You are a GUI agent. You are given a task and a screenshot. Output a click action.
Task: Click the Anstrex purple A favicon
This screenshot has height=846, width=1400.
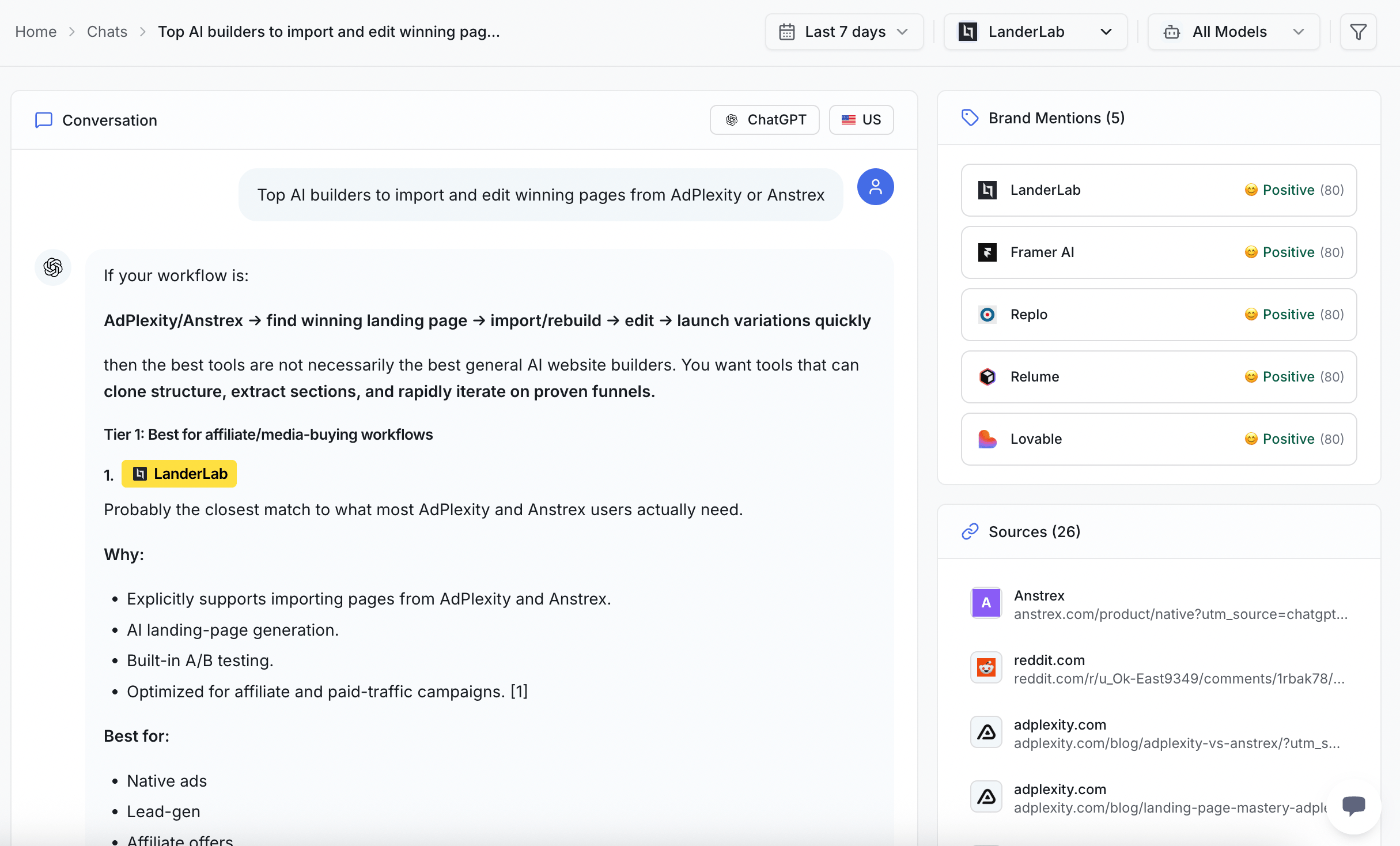pos(986,603)
